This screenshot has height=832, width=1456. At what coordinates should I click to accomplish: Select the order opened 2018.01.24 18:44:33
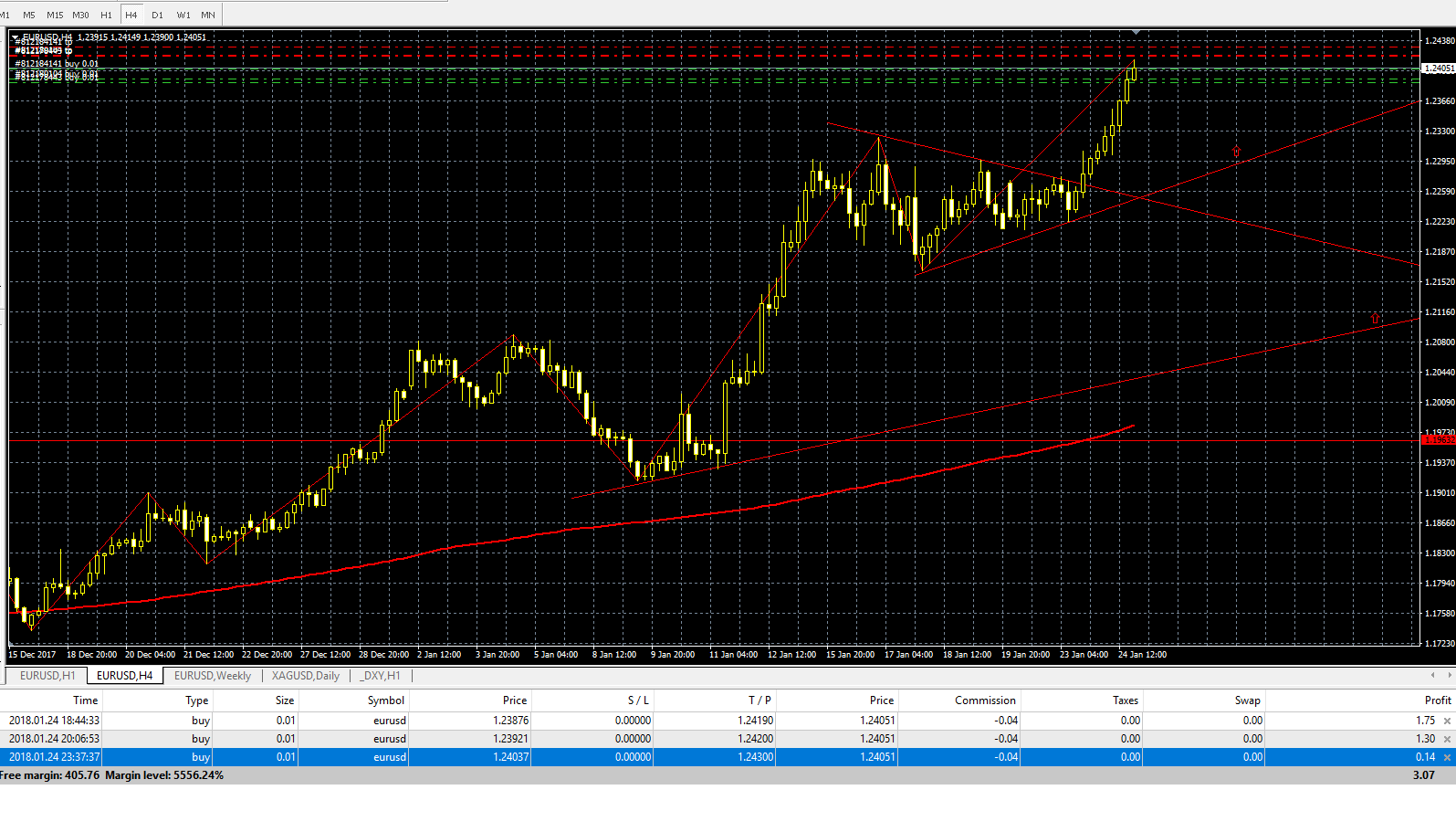pyautogui.click(x=728, y=721)
